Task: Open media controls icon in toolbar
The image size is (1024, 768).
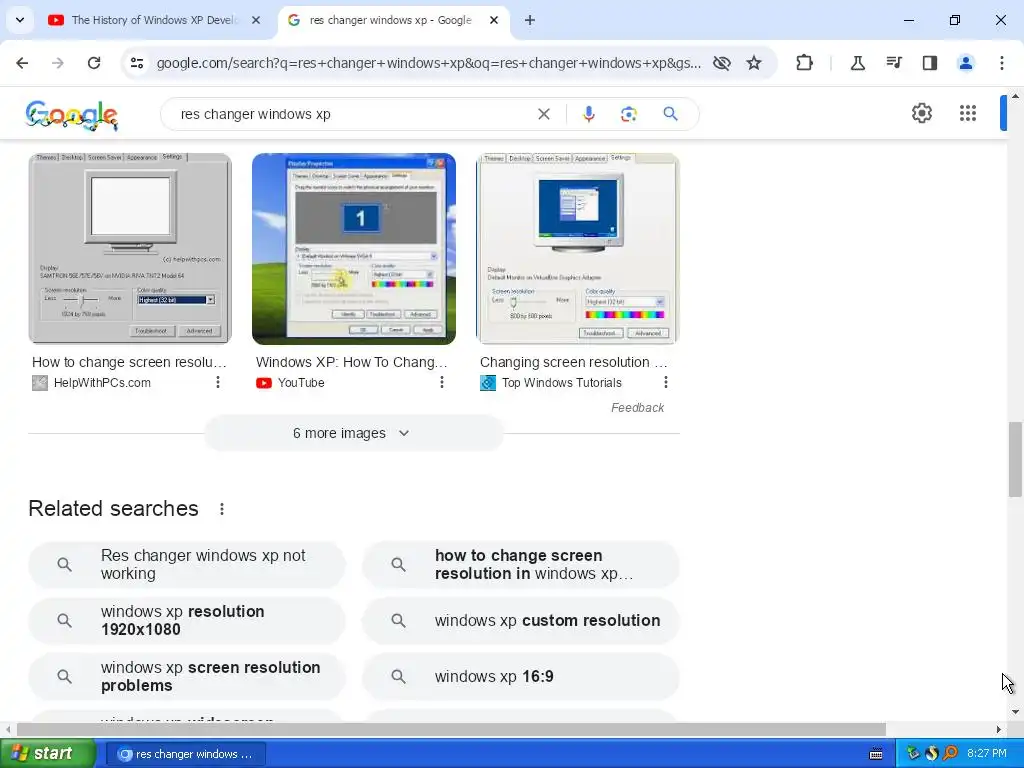Action: [894, 63]
